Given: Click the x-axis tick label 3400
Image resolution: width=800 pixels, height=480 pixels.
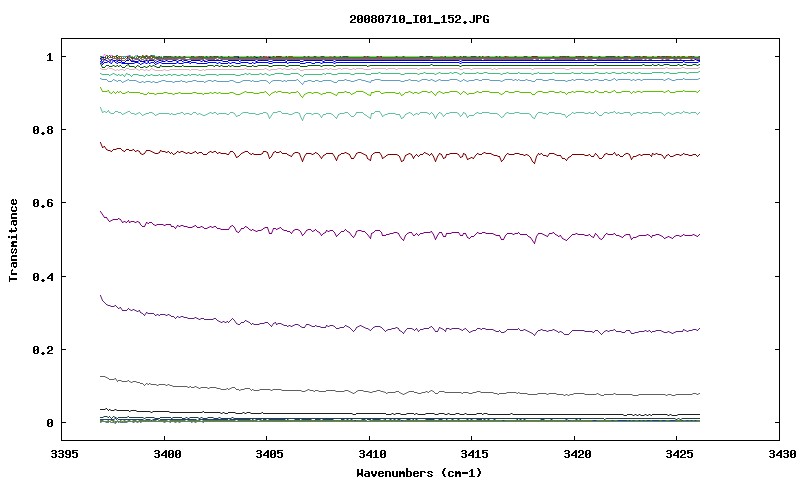Looking at the screenshot, I should tap(167, 454).
